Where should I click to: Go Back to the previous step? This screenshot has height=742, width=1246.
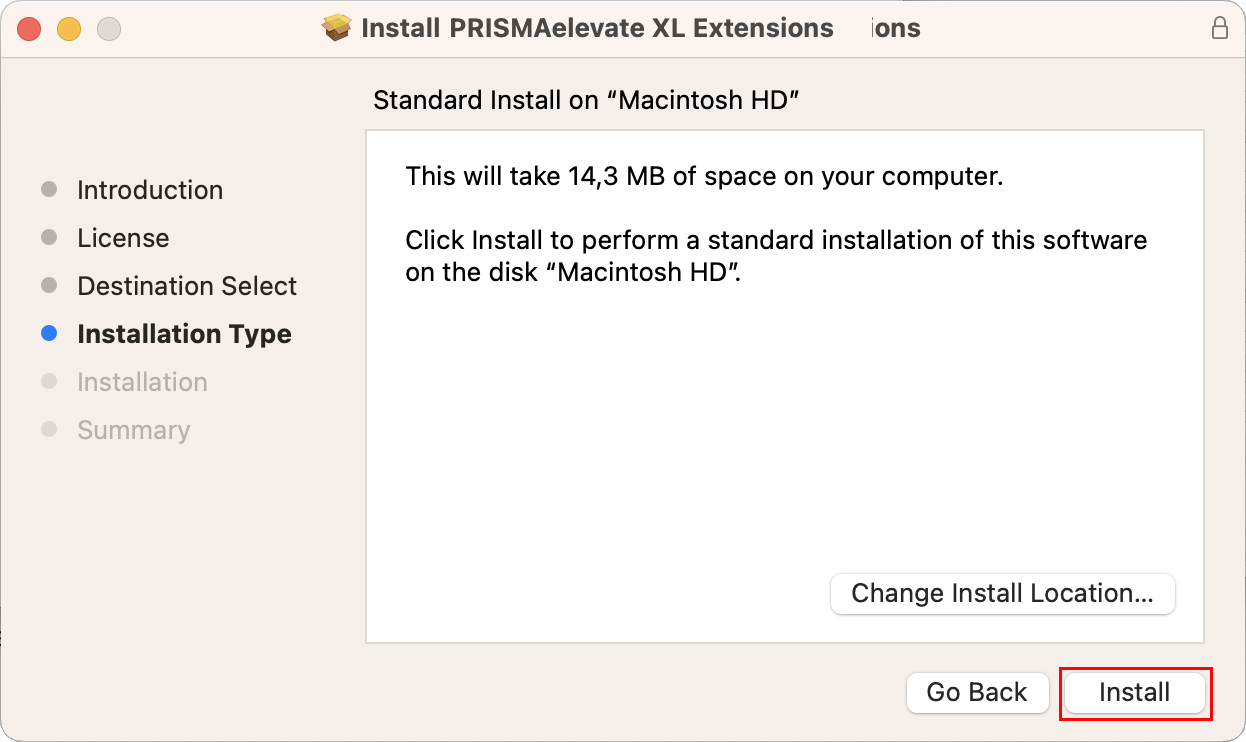(977, 692)
